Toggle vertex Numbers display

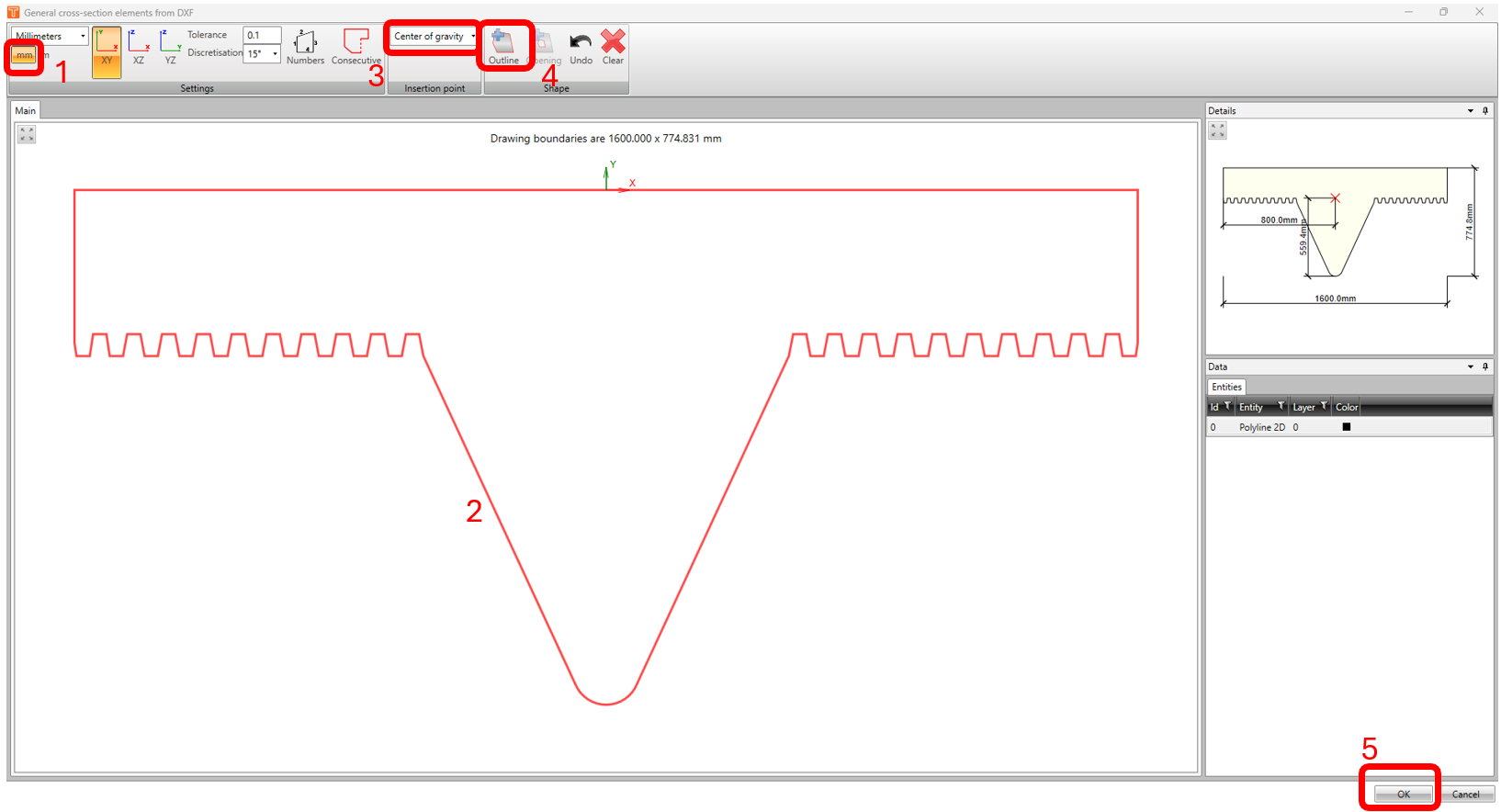tap(305, 47)
